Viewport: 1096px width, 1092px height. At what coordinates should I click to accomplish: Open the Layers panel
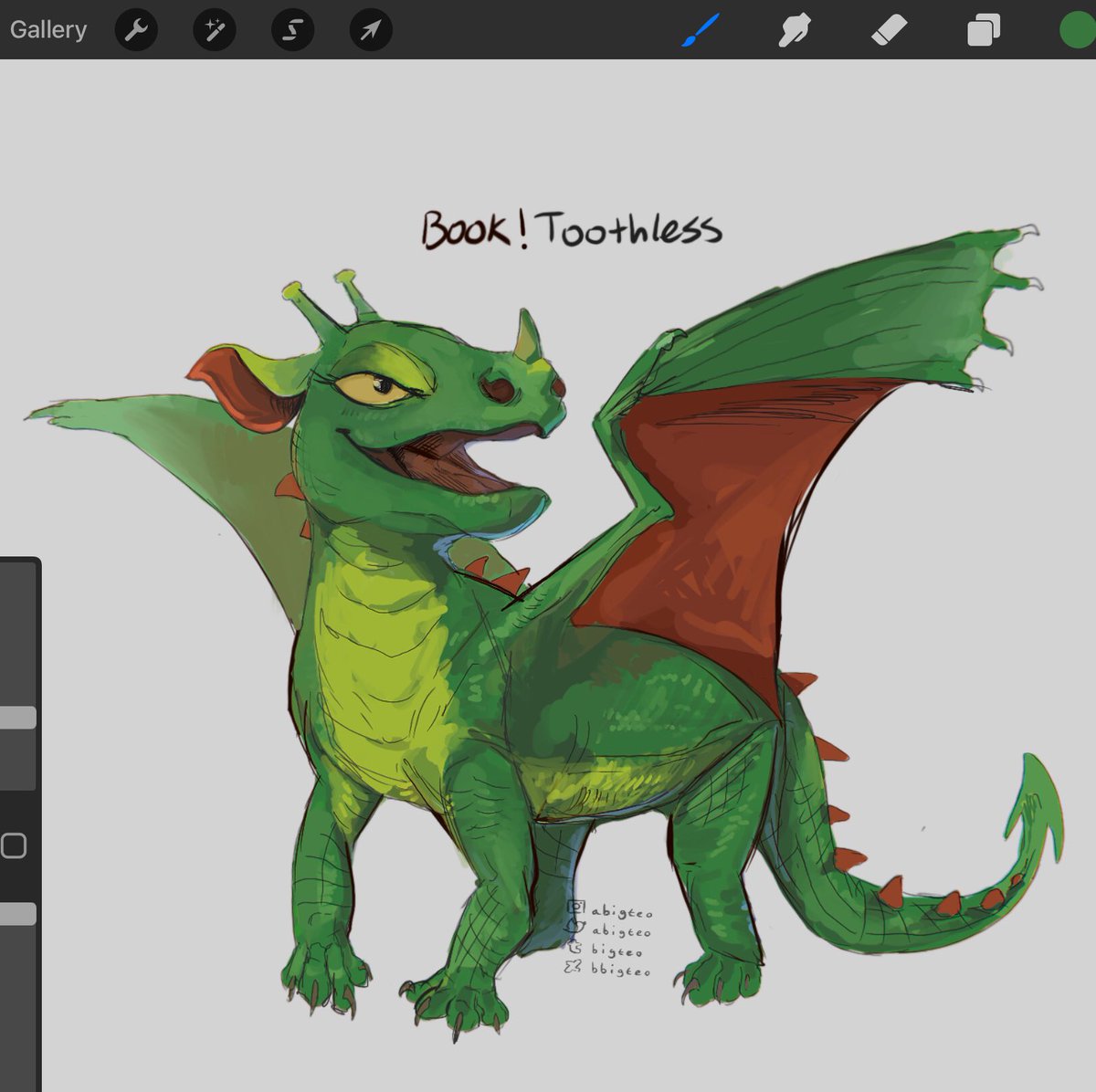(984, 30)
